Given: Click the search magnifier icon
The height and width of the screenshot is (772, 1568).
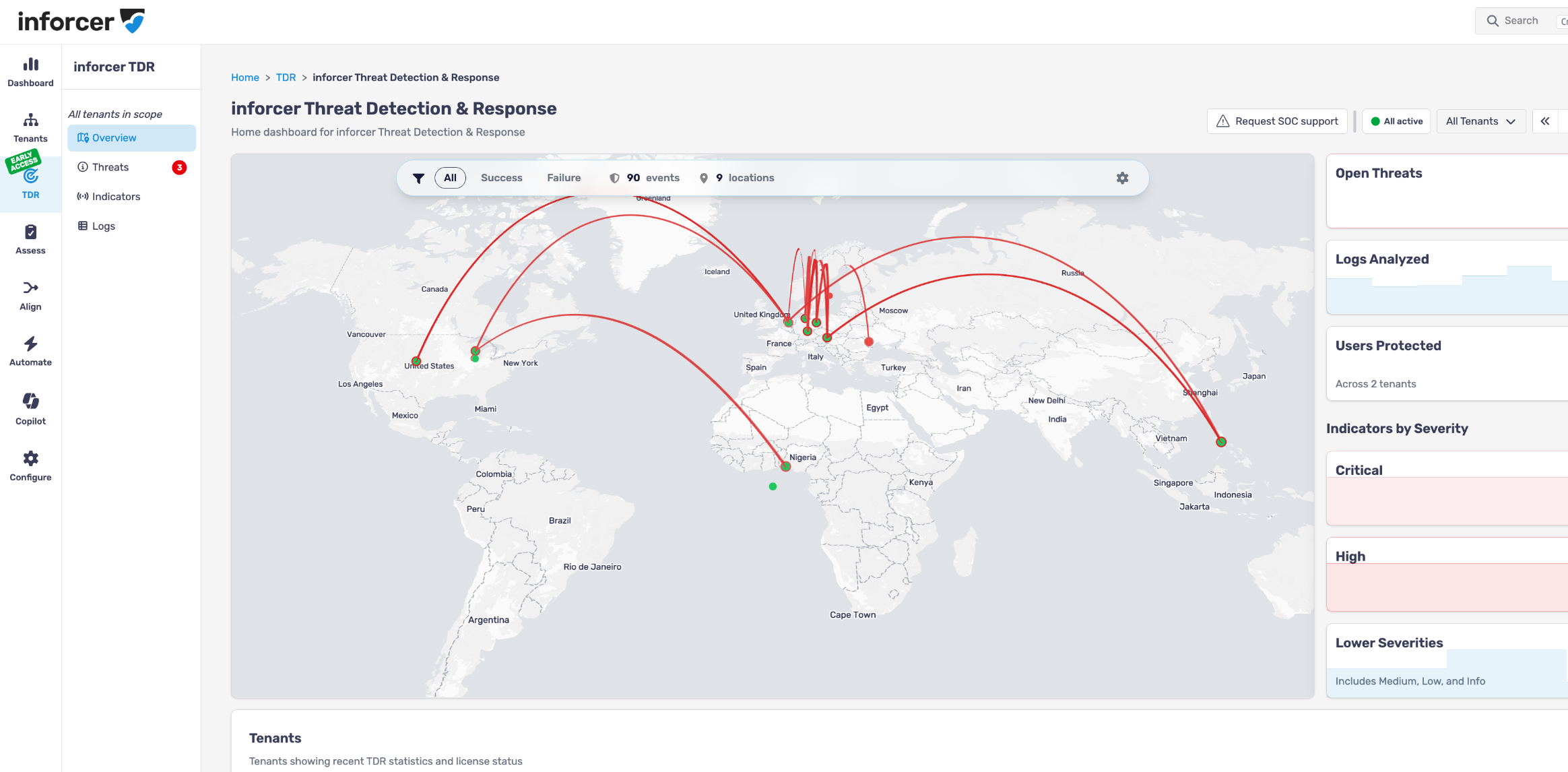Looking at the screenshot, I should pos(1493,21).
